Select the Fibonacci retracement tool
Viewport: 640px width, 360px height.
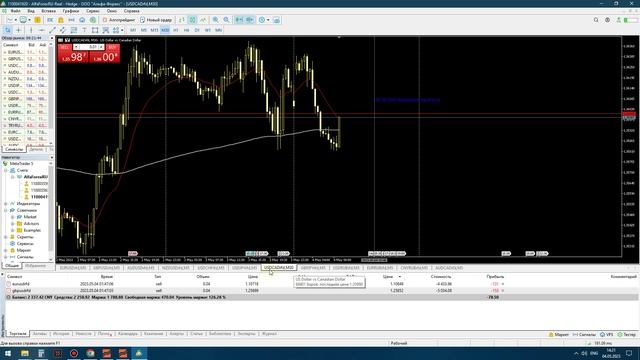tap(73, 30)
